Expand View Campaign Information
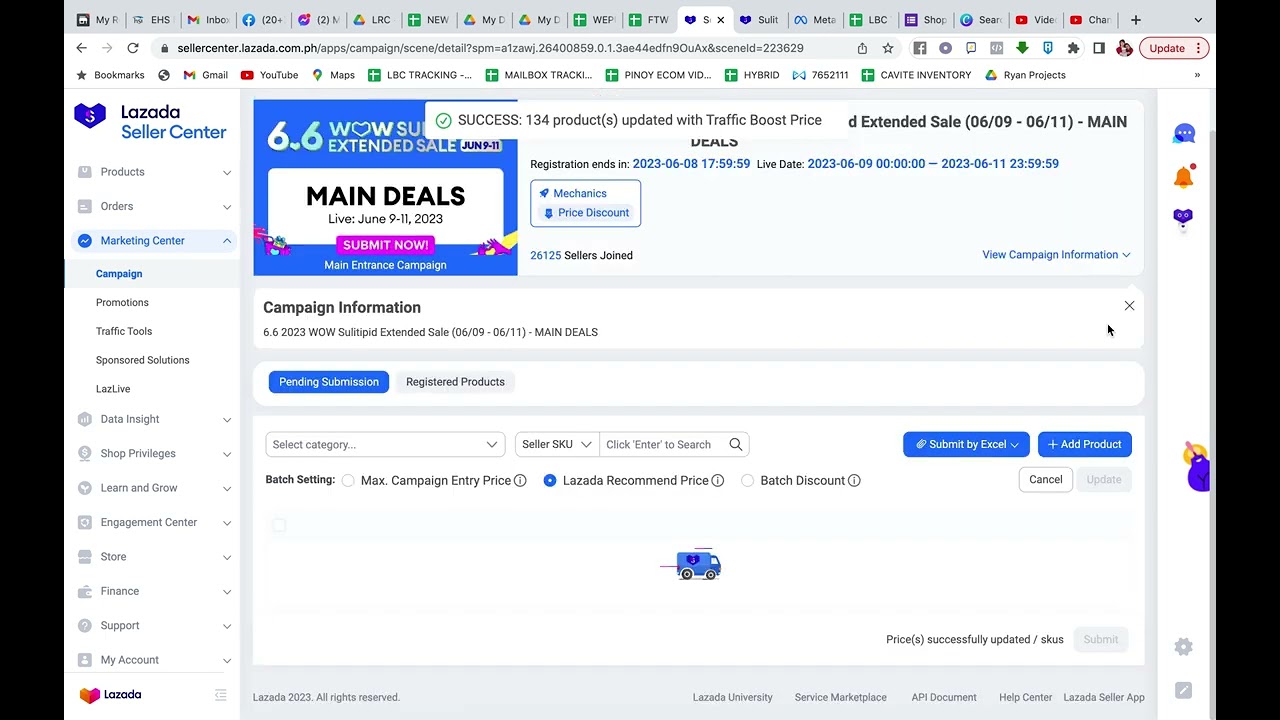 click(1056, 255)
